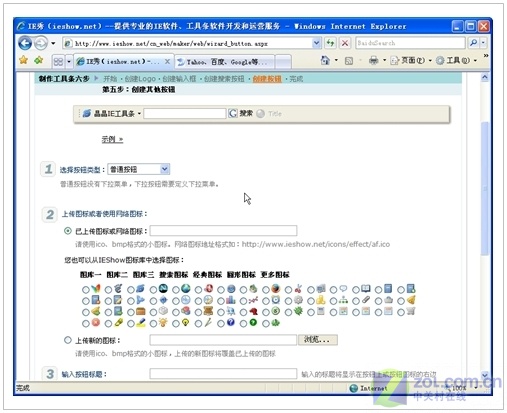
Task: Click the vertical scrollbar thumb of the page
Action: click(485, 189)
